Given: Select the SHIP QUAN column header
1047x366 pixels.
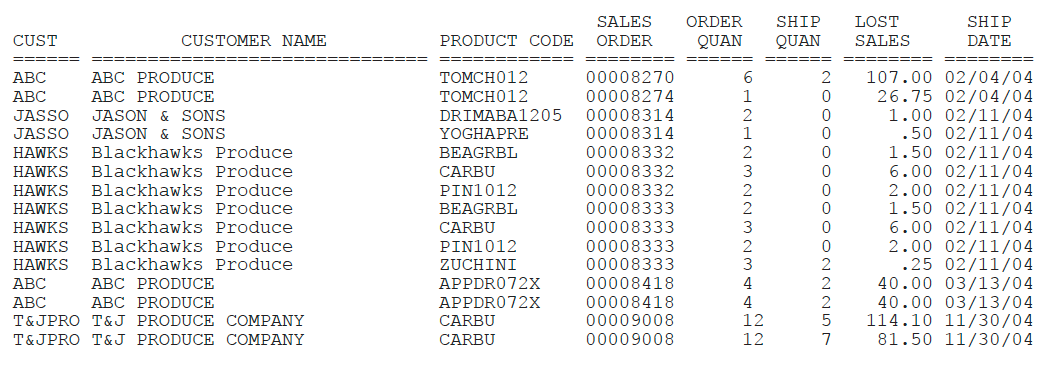Looking at the screenshot, I should click(799, 32).
